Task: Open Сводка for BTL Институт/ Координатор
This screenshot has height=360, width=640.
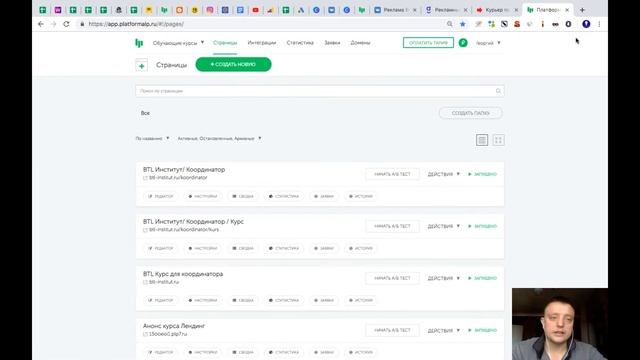Action: (x=243, y=196)
